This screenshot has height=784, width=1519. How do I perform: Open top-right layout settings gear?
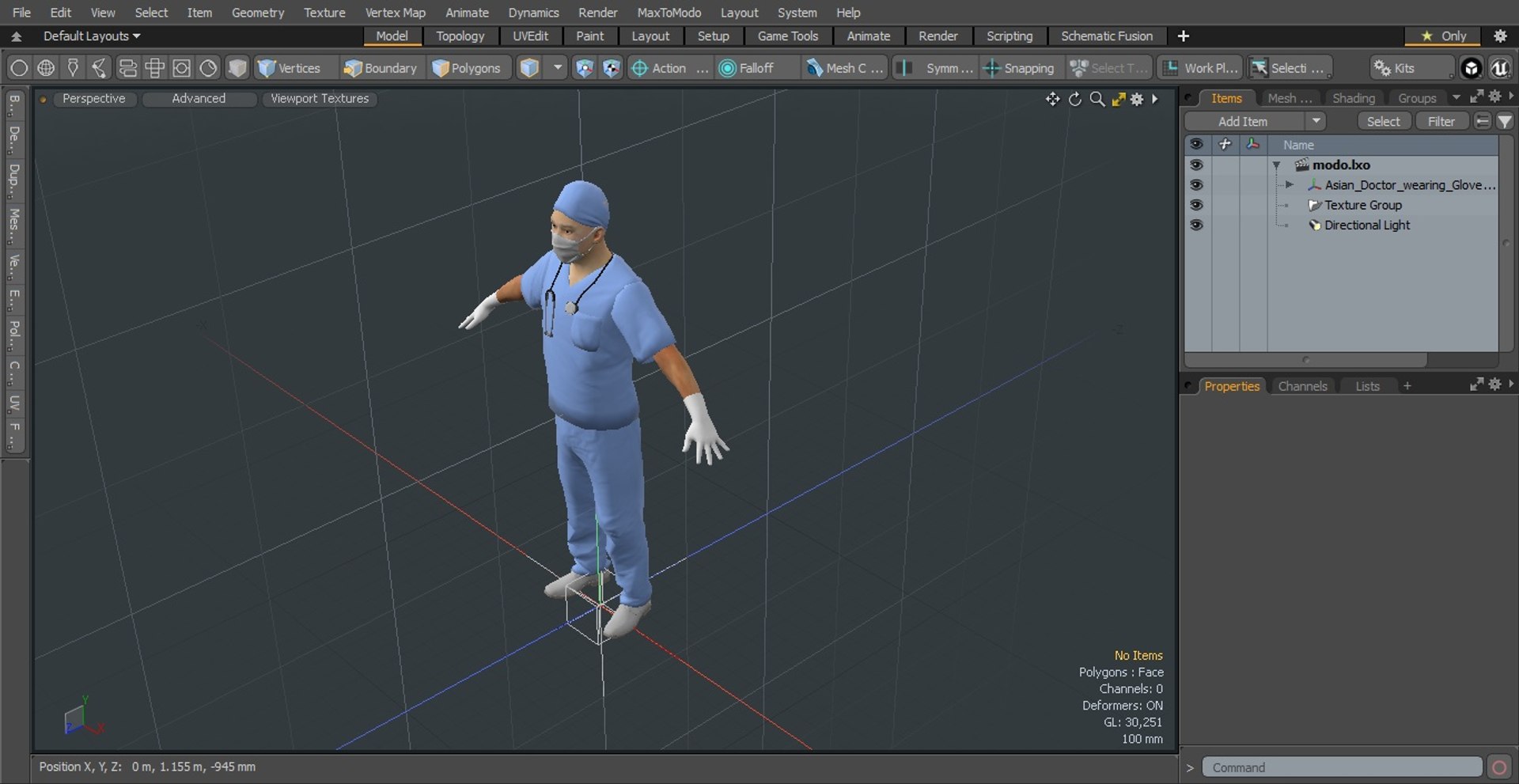point(1500,36)
